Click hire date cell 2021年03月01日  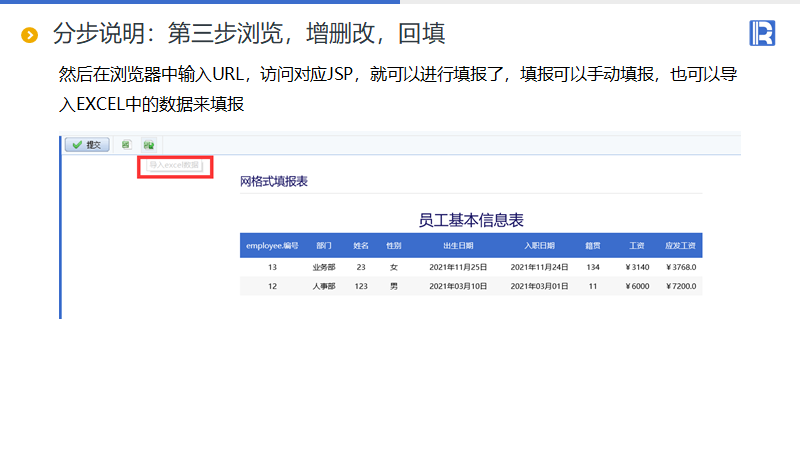click(539, 286)
